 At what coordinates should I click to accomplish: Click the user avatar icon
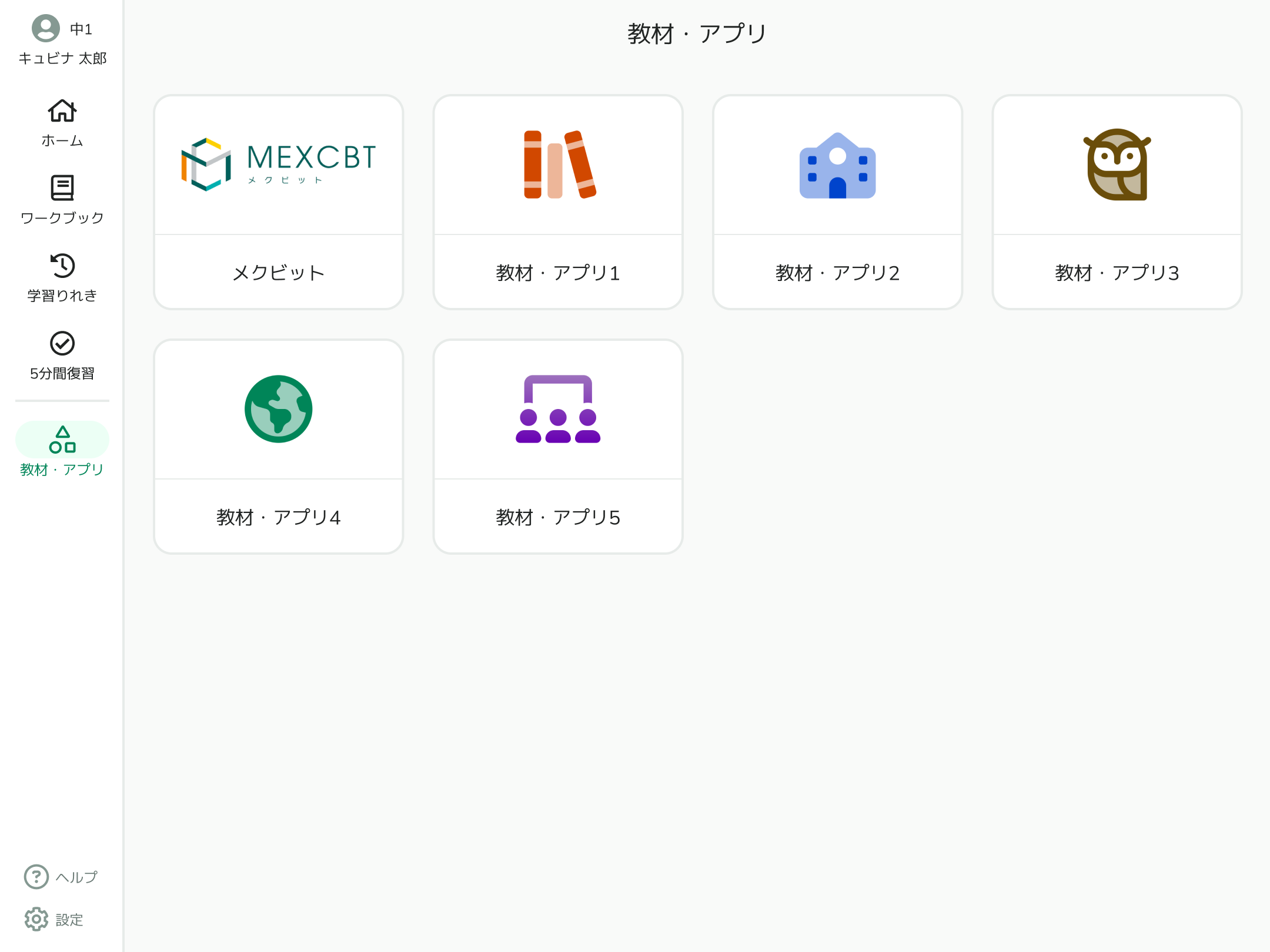(45, 28)
